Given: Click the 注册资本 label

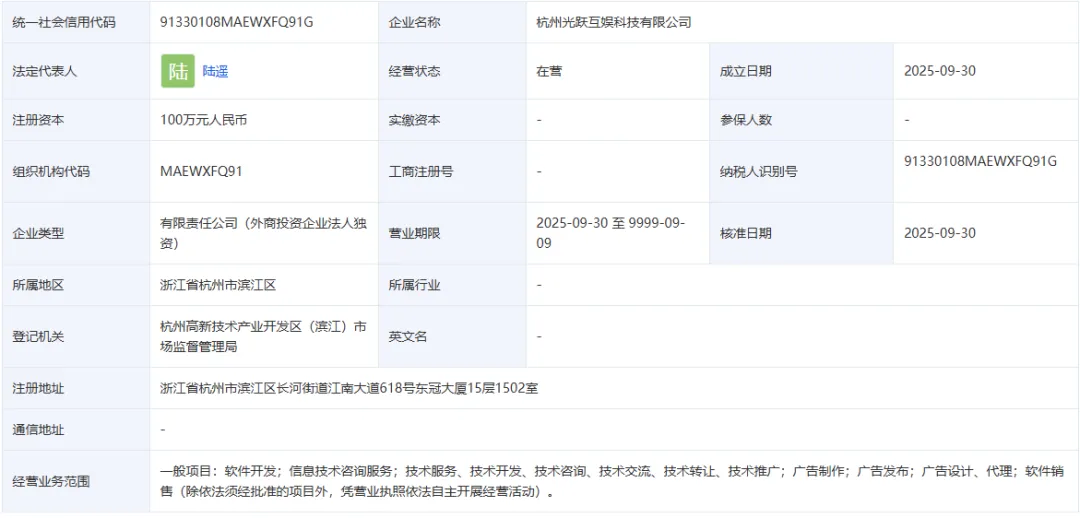Looking at the screenshot, I should [39, 120].
